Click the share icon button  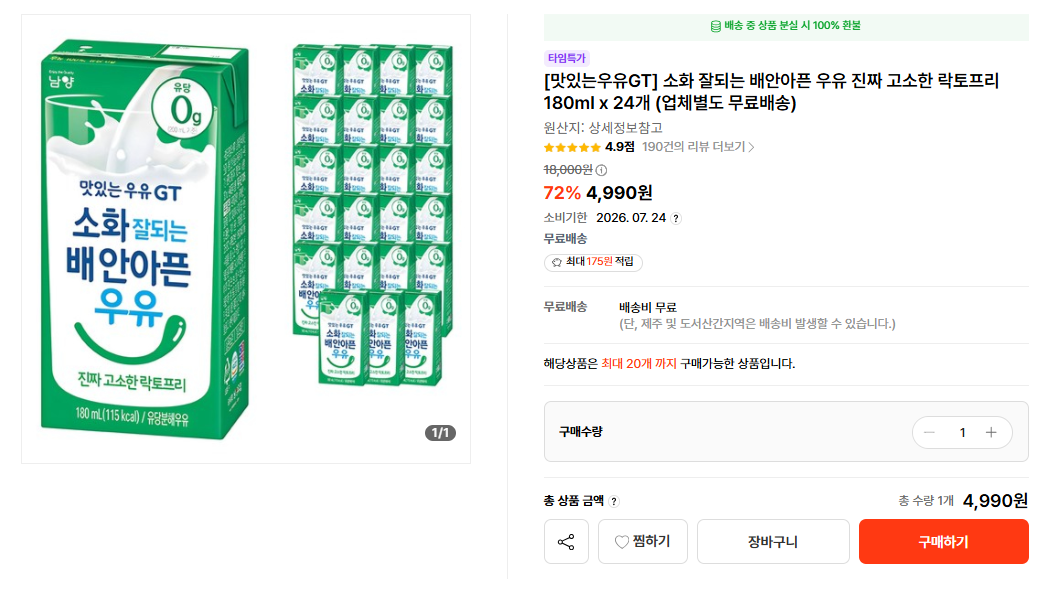point(566,542)
